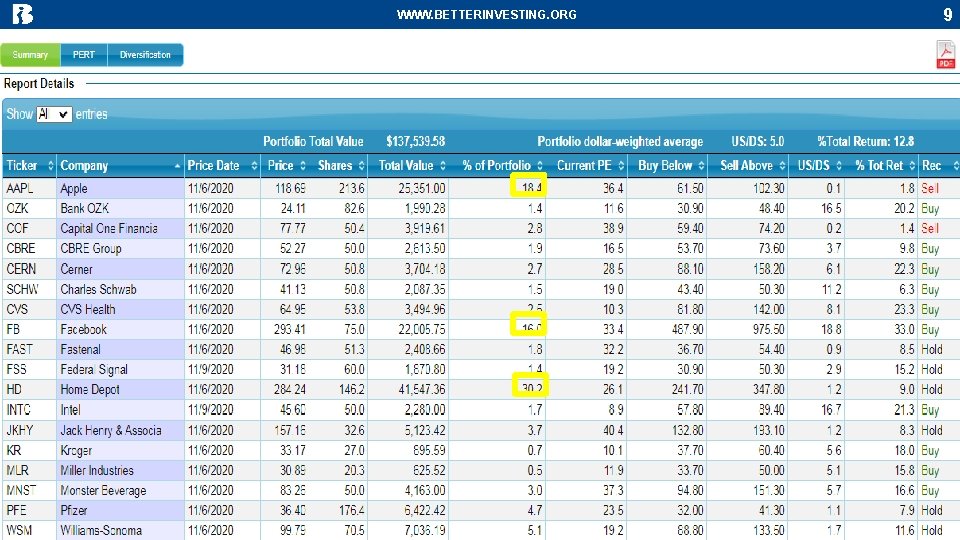
Task: Click the %Total Return: 12.8 summary
Action: coord(865,141)
